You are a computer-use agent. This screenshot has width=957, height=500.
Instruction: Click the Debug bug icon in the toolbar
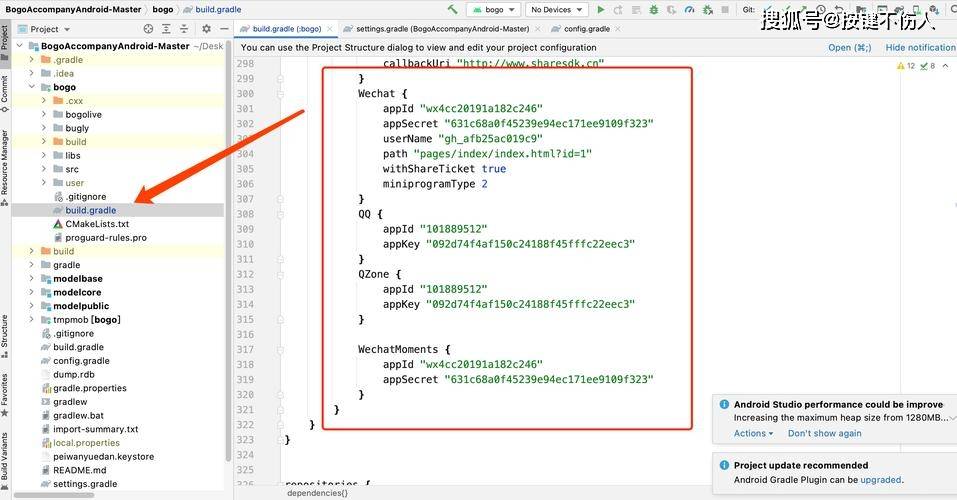(x=654, y=10)
